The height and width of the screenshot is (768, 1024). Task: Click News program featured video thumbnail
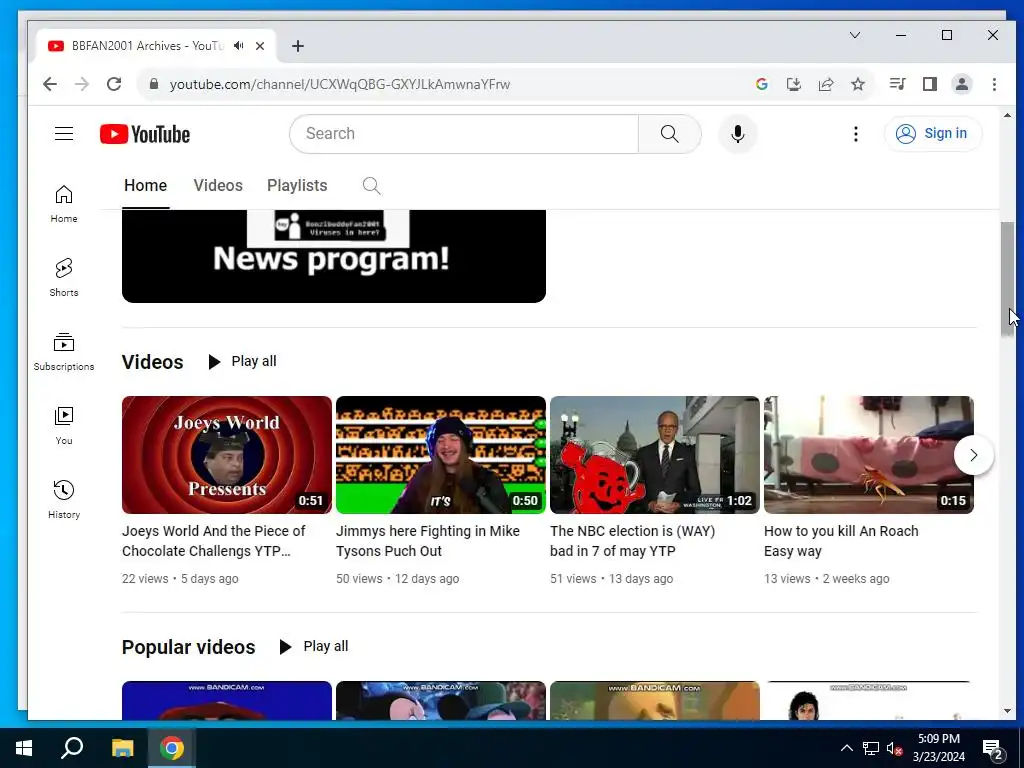(334, 256)
